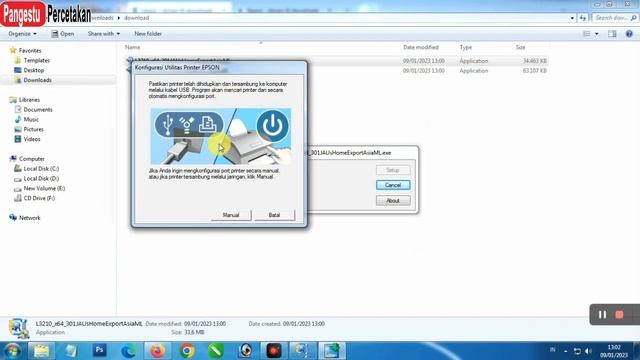Sort by the Size column header
Screen dimensions: 640x360
[520, 47]
